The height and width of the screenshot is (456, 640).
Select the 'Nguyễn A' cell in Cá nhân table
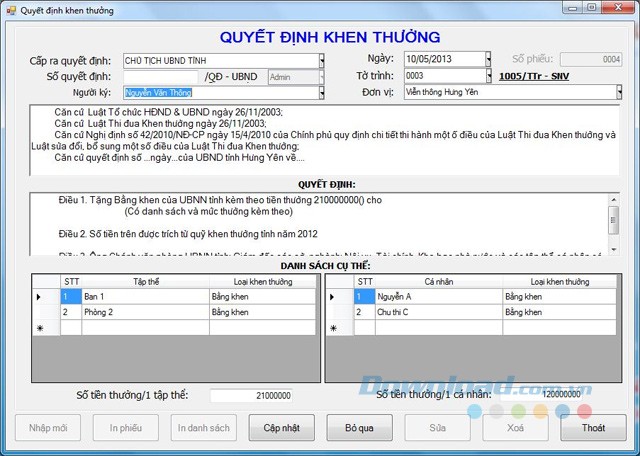[x=439, y=297]
